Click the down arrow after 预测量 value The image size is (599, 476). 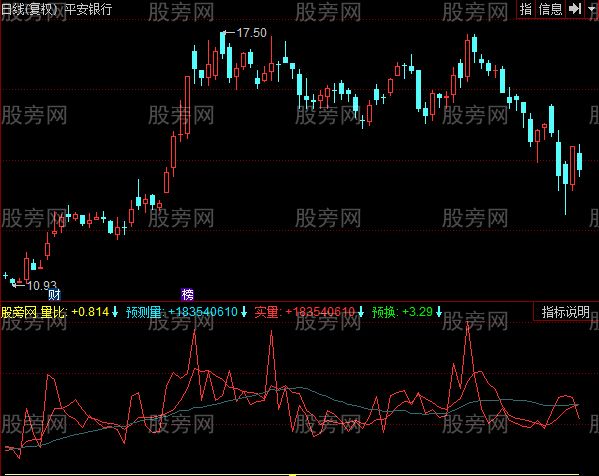point(244,312)
